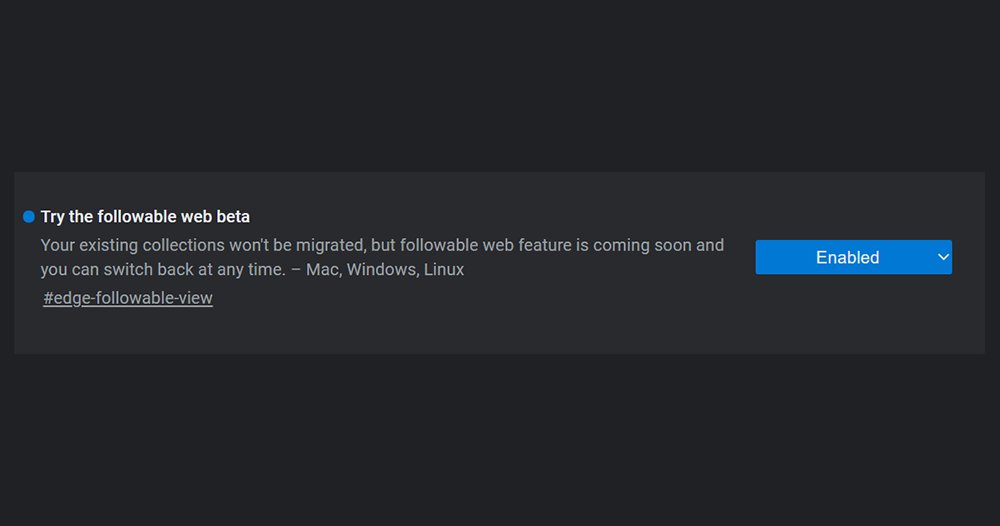Click the 'Your existing collections' description line
This screenshot has height=526, width=1000.
tap(382, 245)
